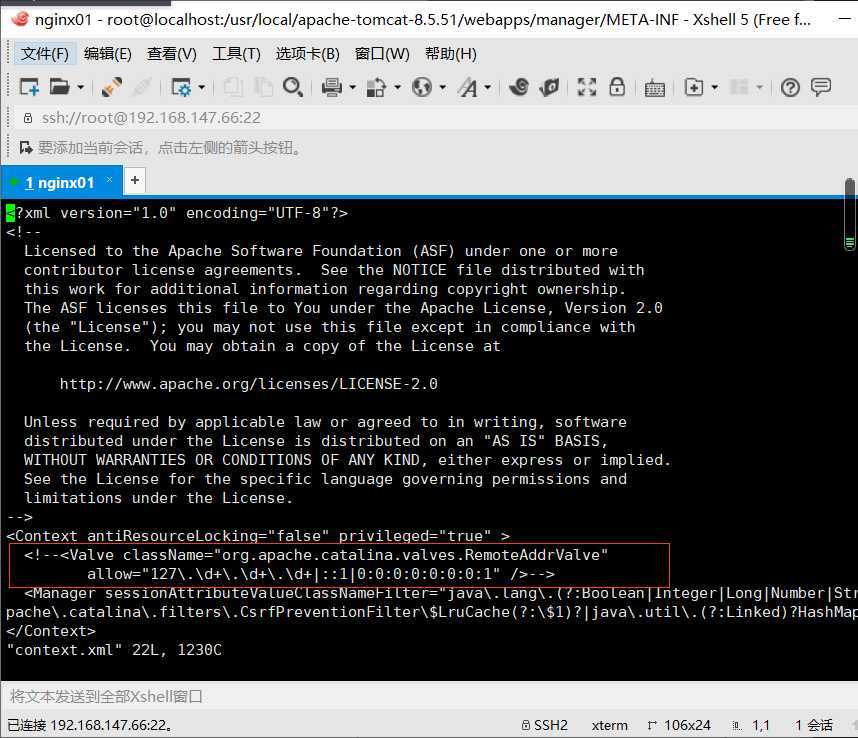
Task: Open the 编辑(E) menu
Action: point(108,54)
